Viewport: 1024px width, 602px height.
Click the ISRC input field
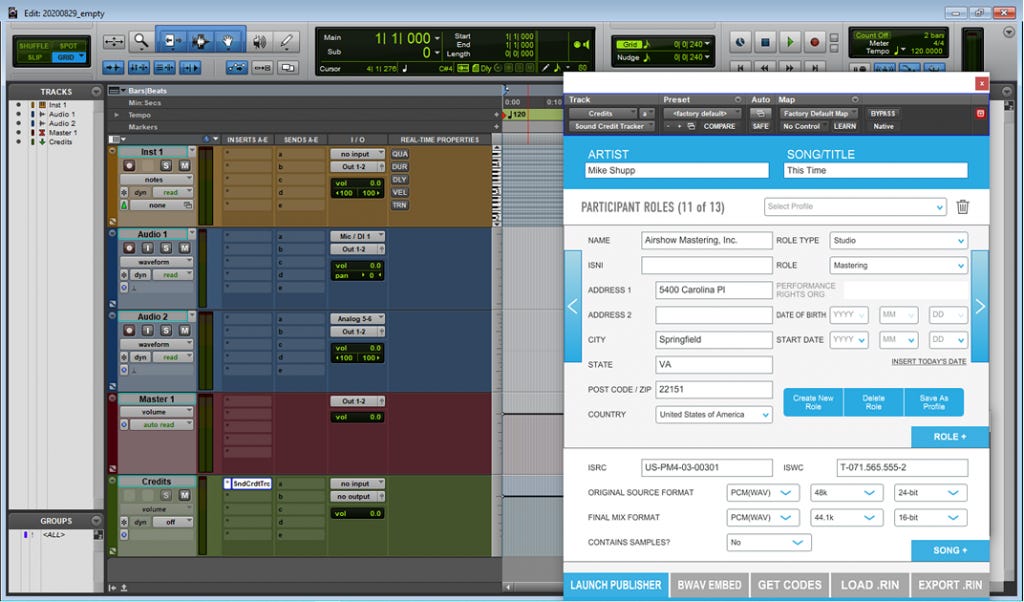(x=707, y=467)
